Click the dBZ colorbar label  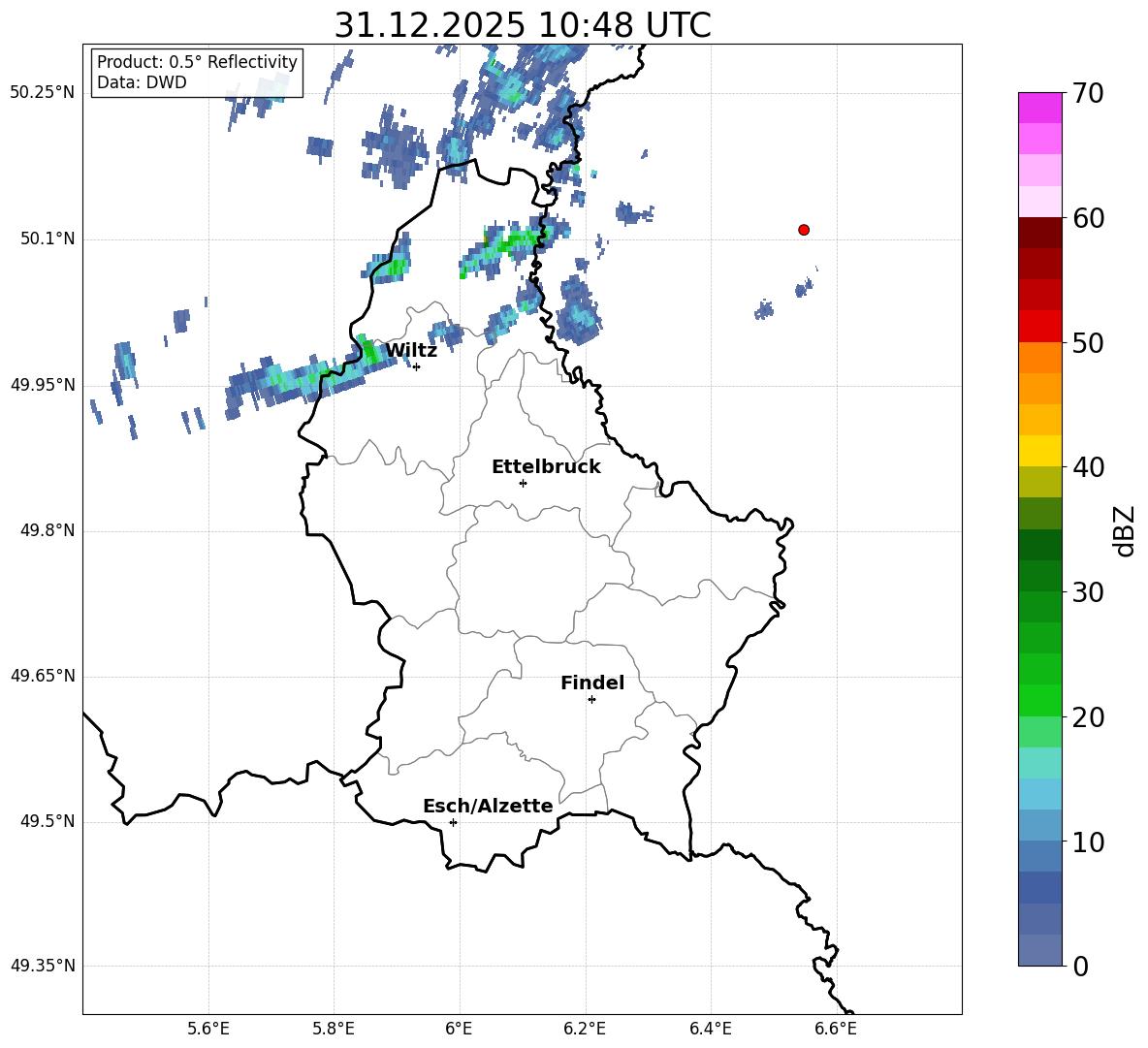[1124, 530]
